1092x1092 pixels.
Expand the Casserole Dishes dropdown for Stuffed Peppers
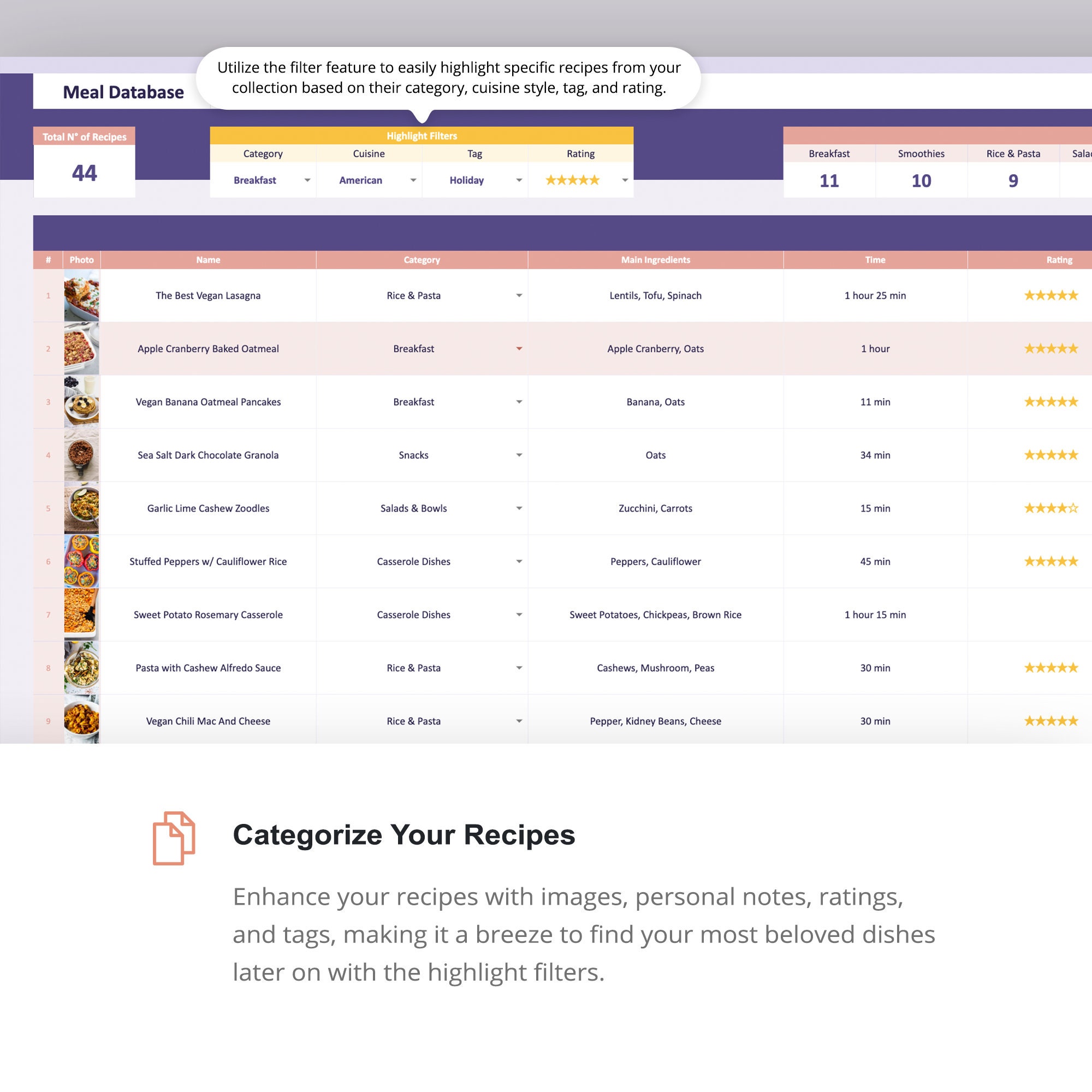(519, 561)
